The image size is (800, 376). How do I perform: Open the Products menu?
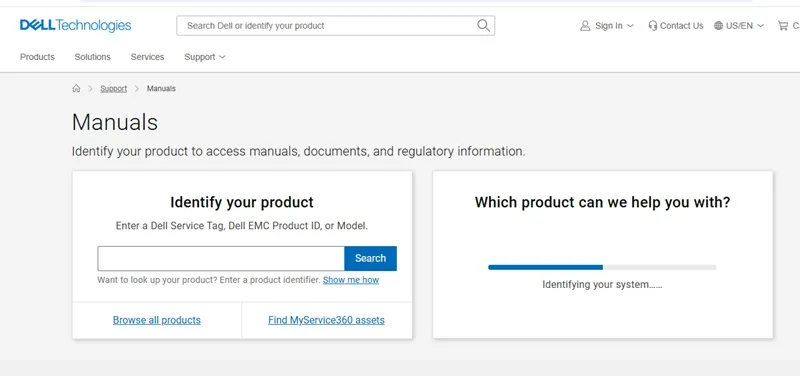click(x=37, y=57)
